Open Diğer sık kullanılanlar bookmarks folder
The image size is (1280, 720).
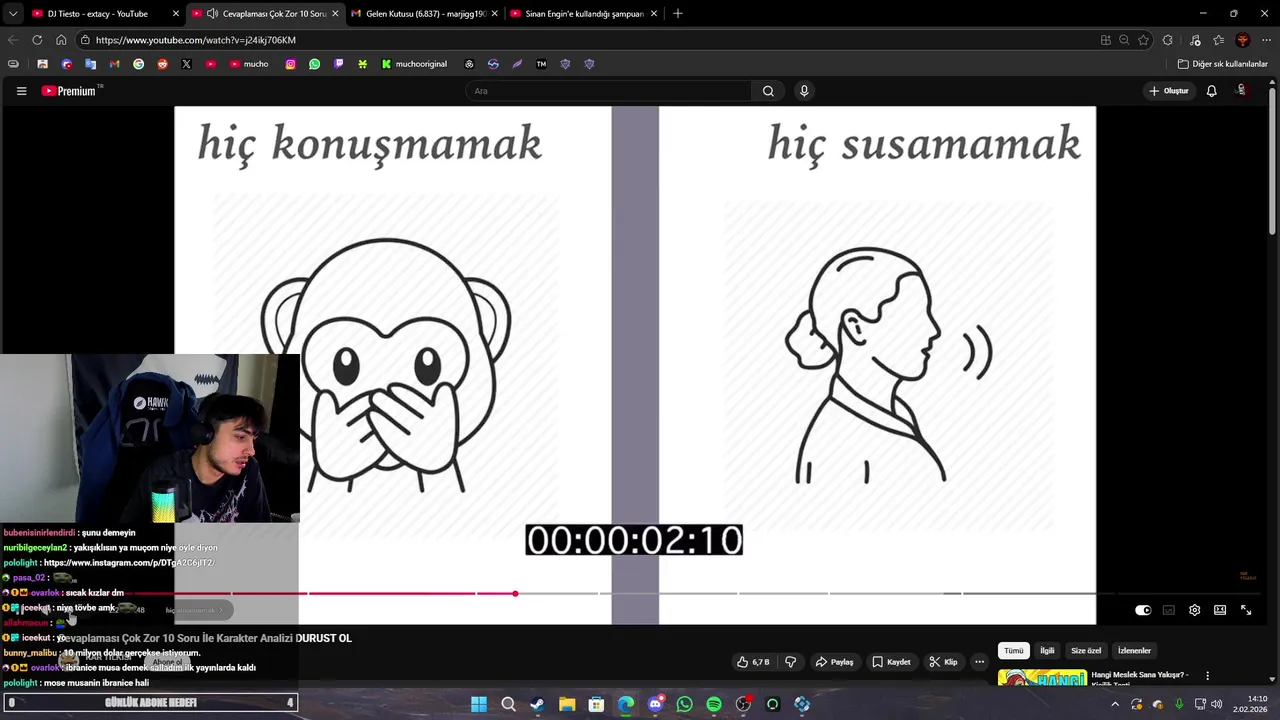click(1222, 64)
